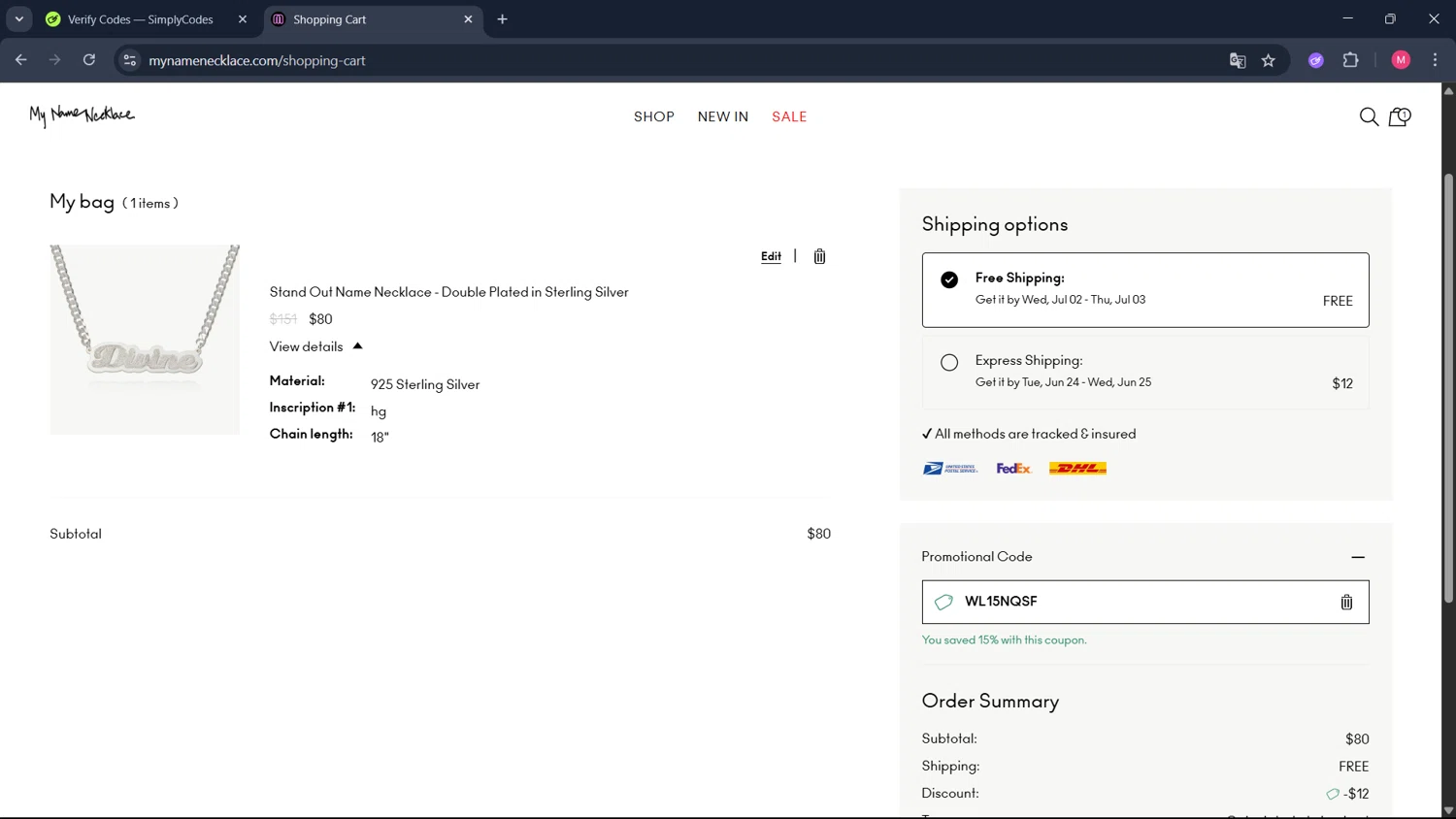Open the site search magnifier icon
1456x819 pixels.
[1369, 116]
